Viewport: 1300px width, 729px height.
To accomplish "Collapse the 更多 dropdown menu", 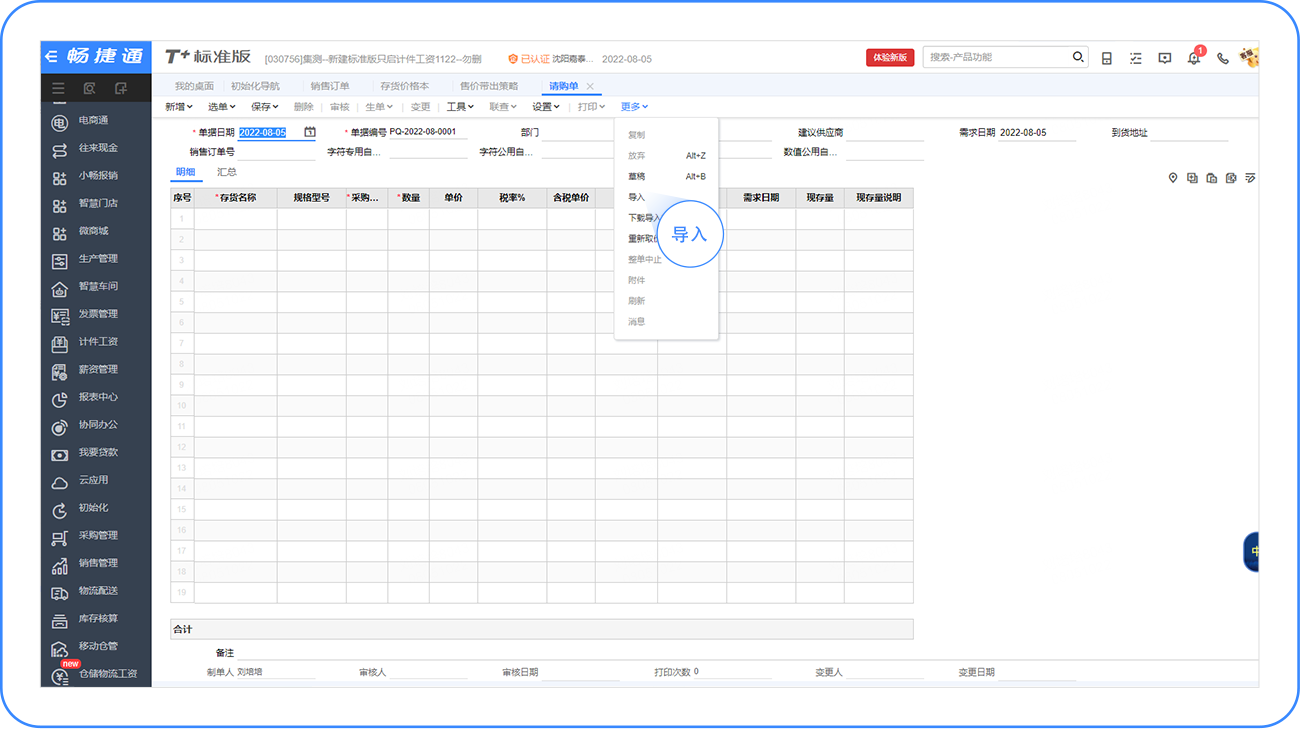I will 634,107.
